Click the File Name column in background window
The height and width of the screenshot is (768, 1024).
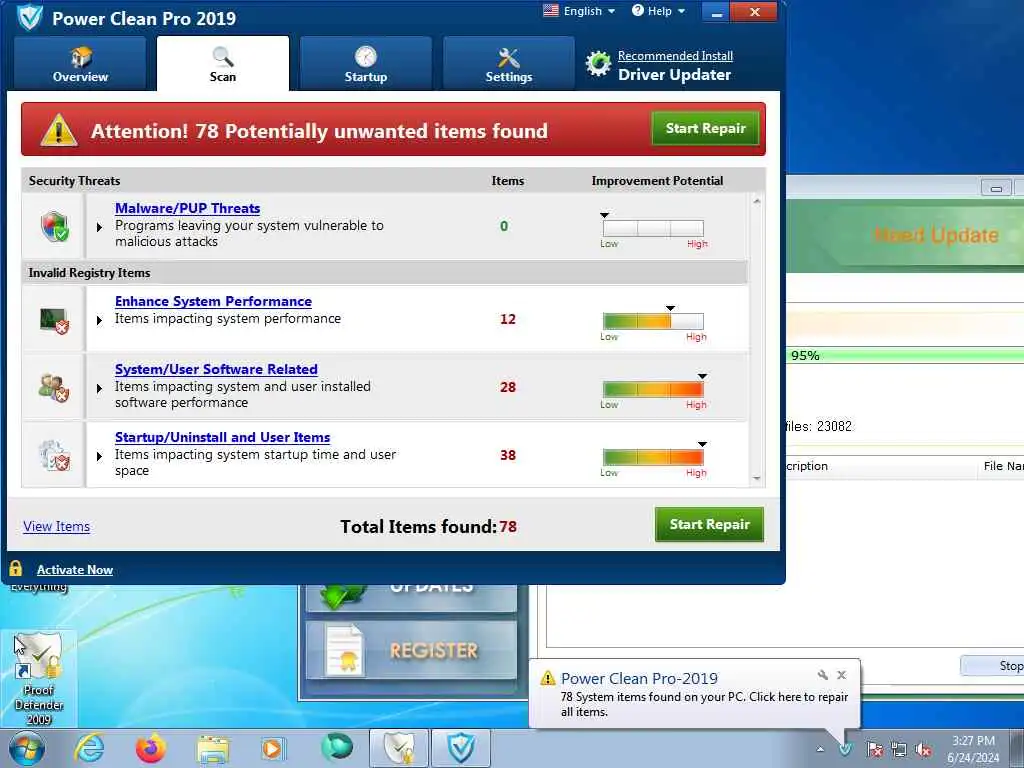point(1002,466)
